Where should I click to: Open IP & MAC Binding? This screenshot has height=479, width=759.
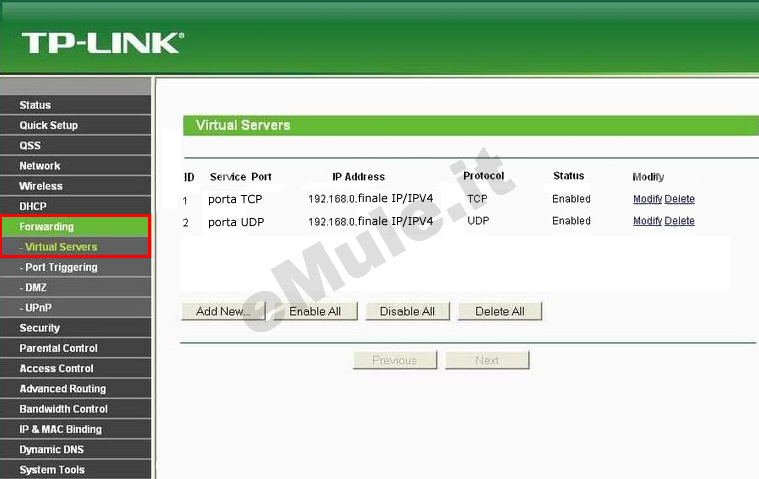tap(76, 430)
